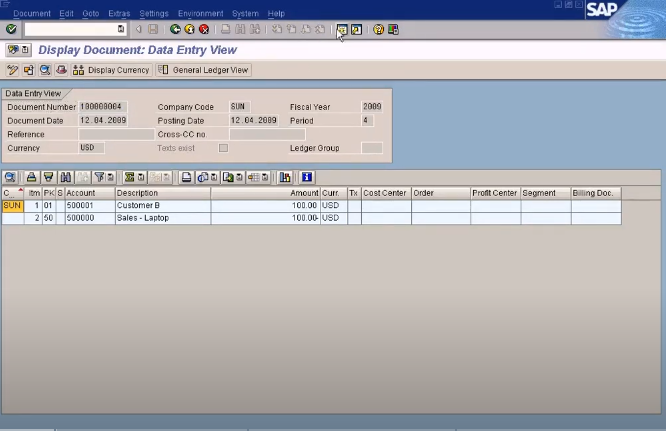
Task: Open the Goto menu
Action: click(90, 14)
